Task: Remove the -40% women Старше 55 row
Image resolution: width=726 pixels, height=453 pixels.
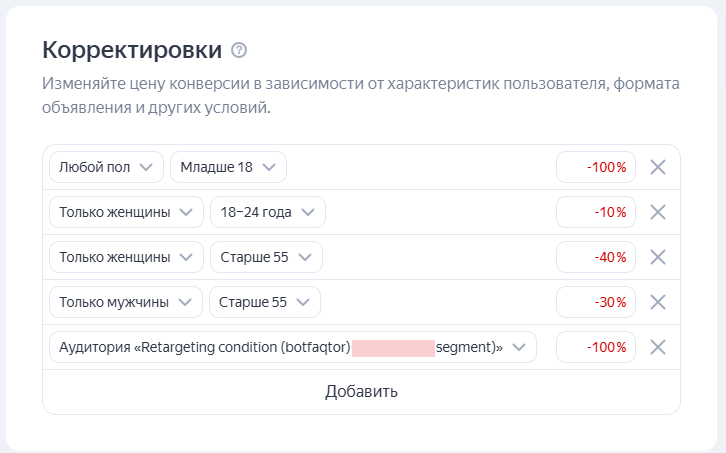Action: click(657, 257)
